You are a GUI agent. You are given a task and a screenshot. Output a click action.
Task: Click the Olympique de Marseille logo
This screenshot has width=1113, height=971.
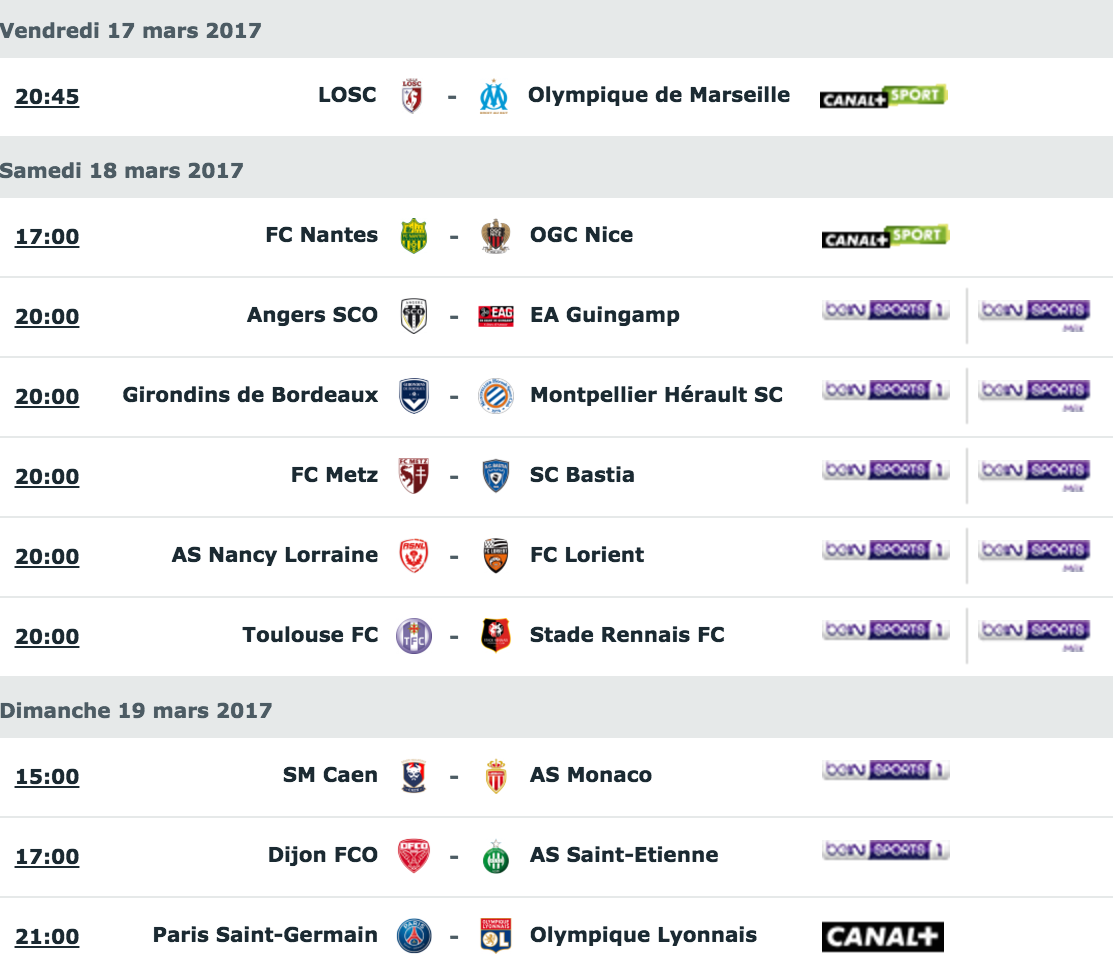coord(494,97)
